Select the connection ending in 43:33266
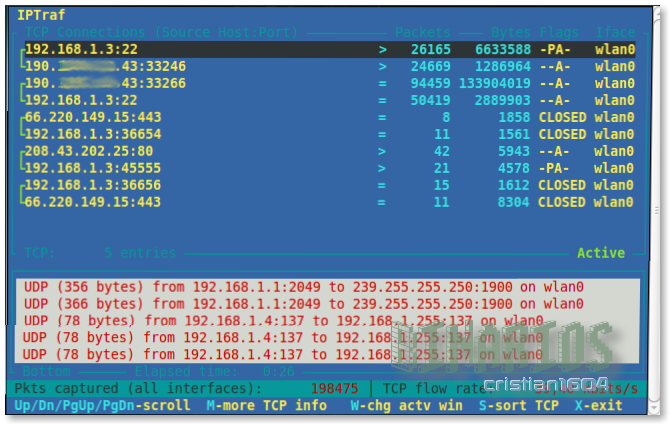 pos(105,83)
